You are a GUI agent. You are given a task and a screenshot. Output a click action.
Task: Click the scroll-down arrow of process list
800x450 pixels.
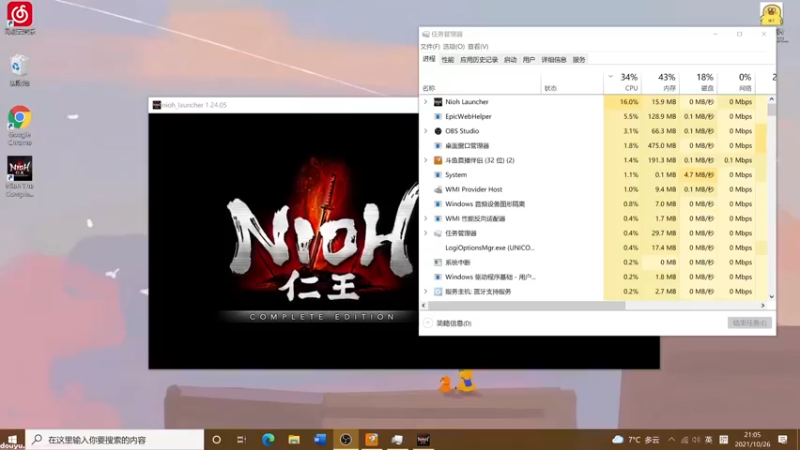771,297
